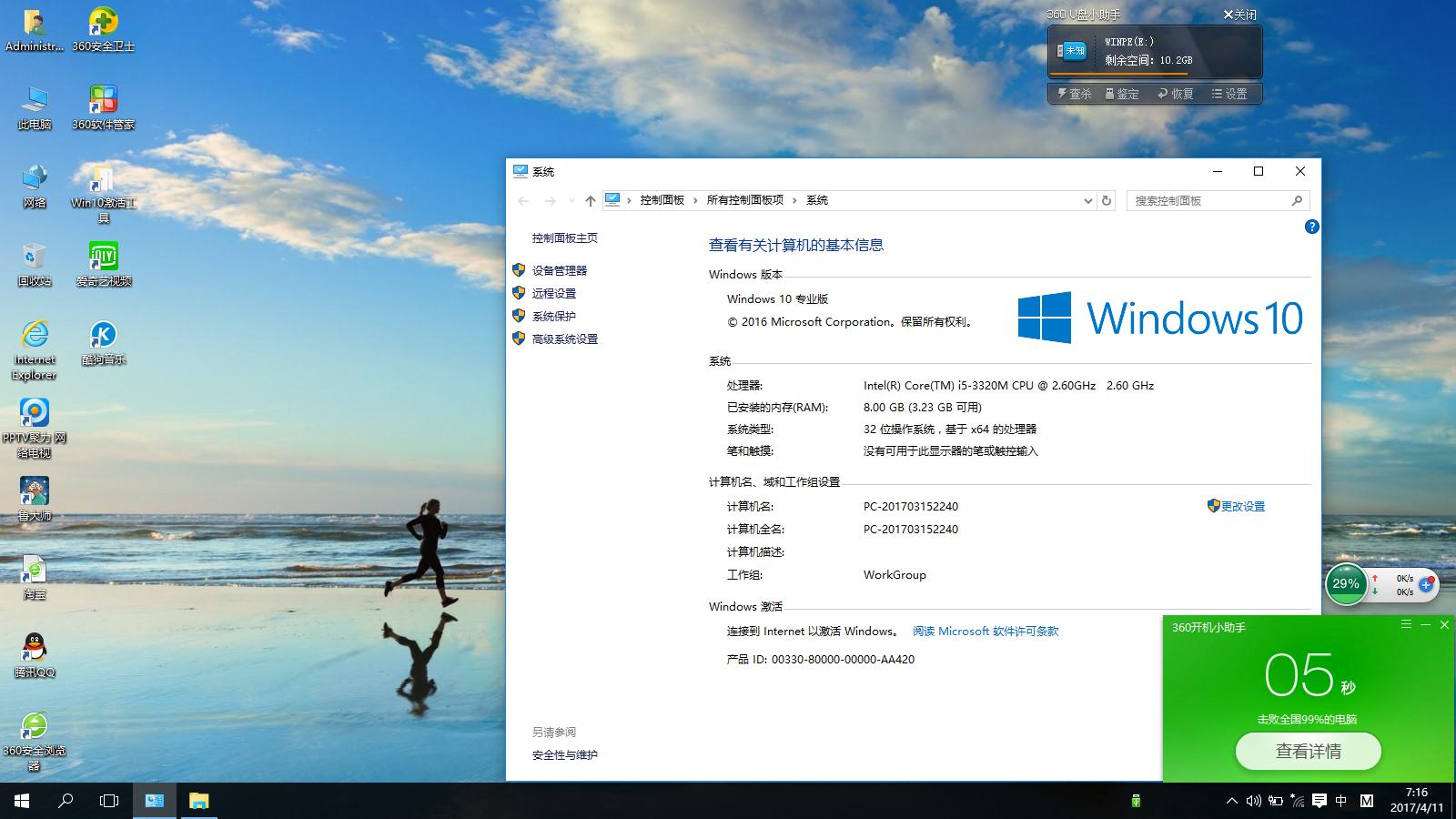This screenshot has width=1456, height=819.
Task: Select the 此电脑 desktop icon
Action: point(35,107)
